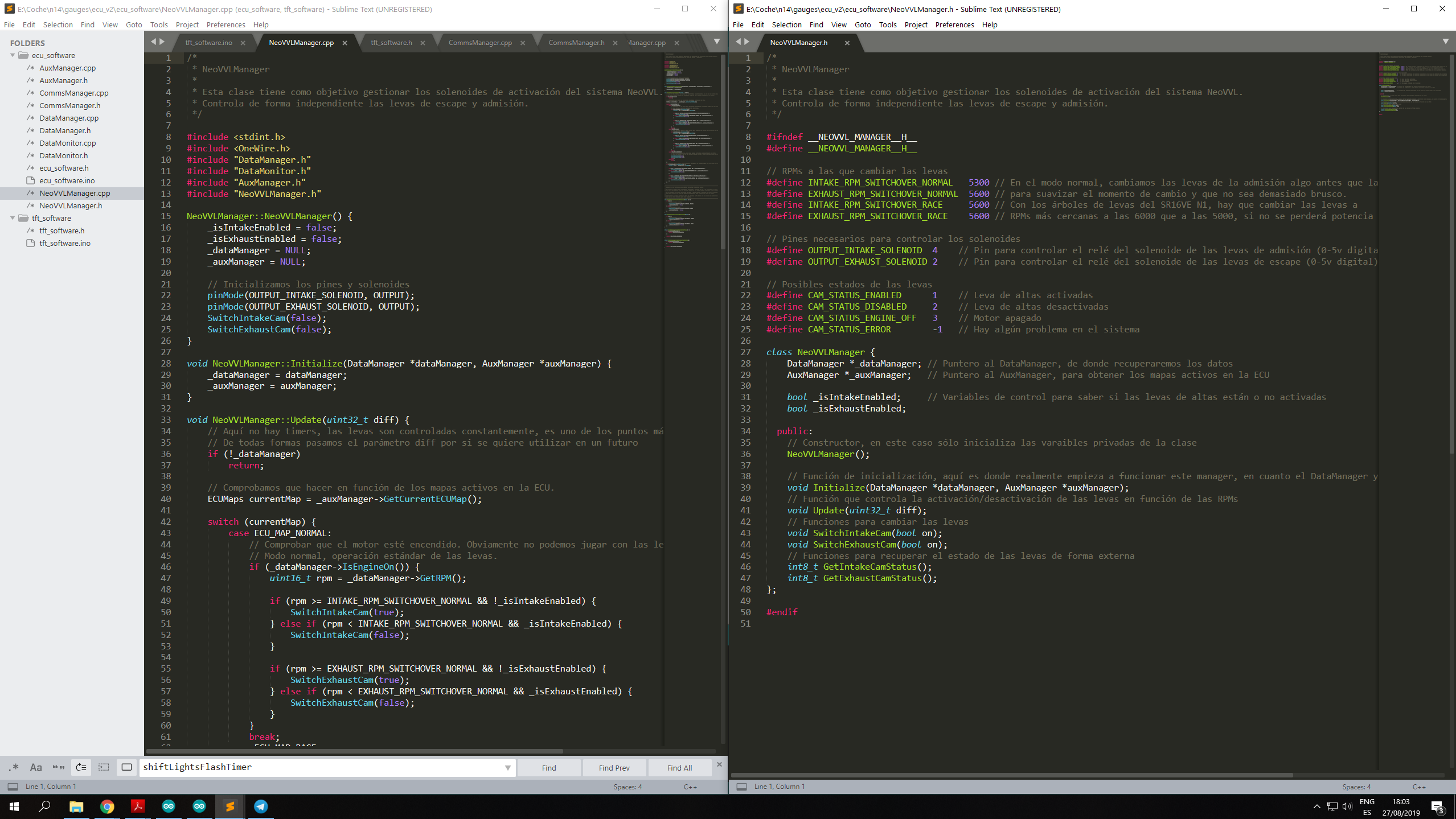Viewport: 1456px width, 819px height.
Task: Toggle in-selection search icon
Action: [104, 767]
